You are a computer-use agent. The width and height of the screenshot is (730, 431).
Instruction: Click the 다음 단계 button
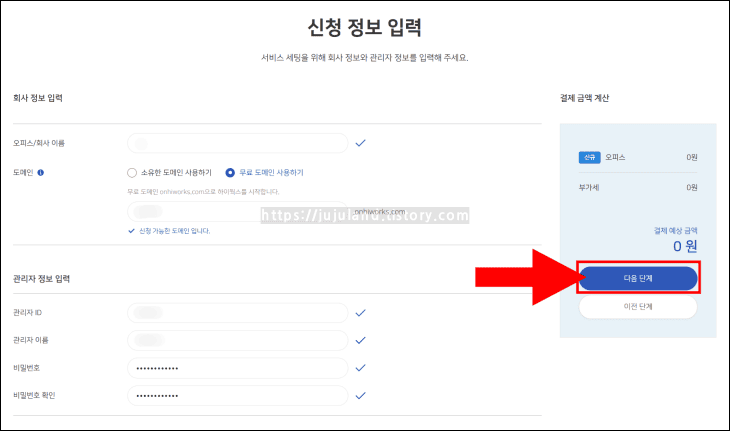[638, 278]
